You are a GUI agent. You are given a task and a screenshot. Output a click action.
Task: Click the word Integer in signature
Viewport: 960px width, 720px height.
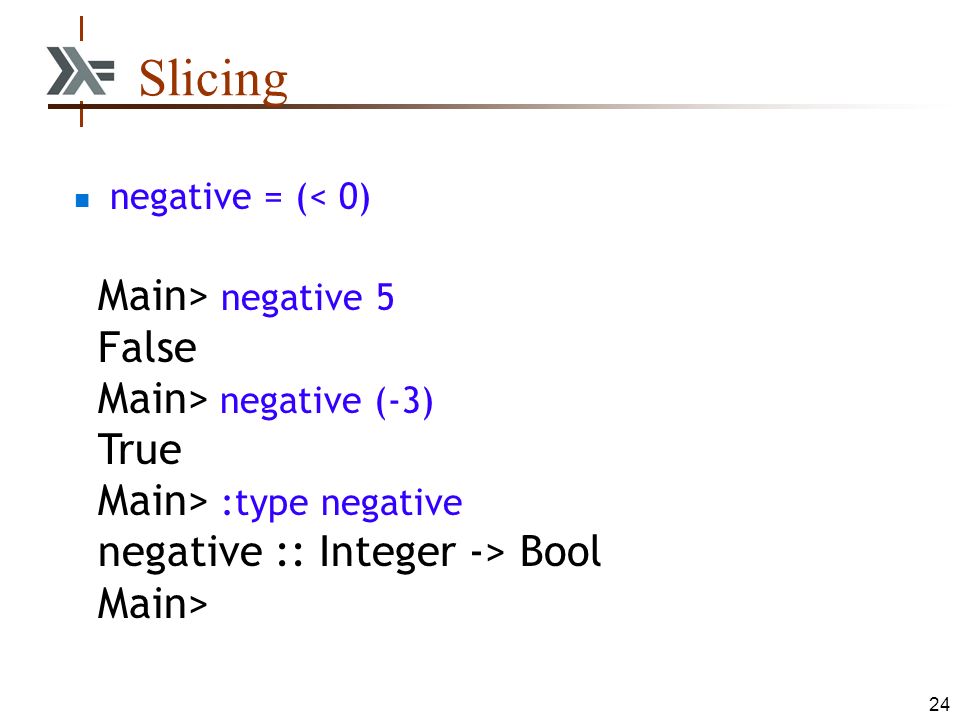click(388, 553)
